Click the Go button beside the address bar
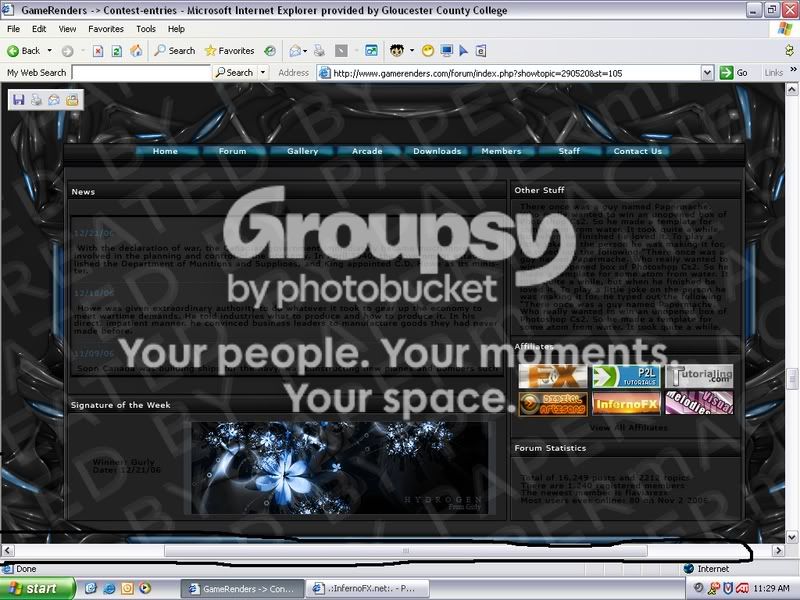 pyautogui.click(x=734, y=73)
